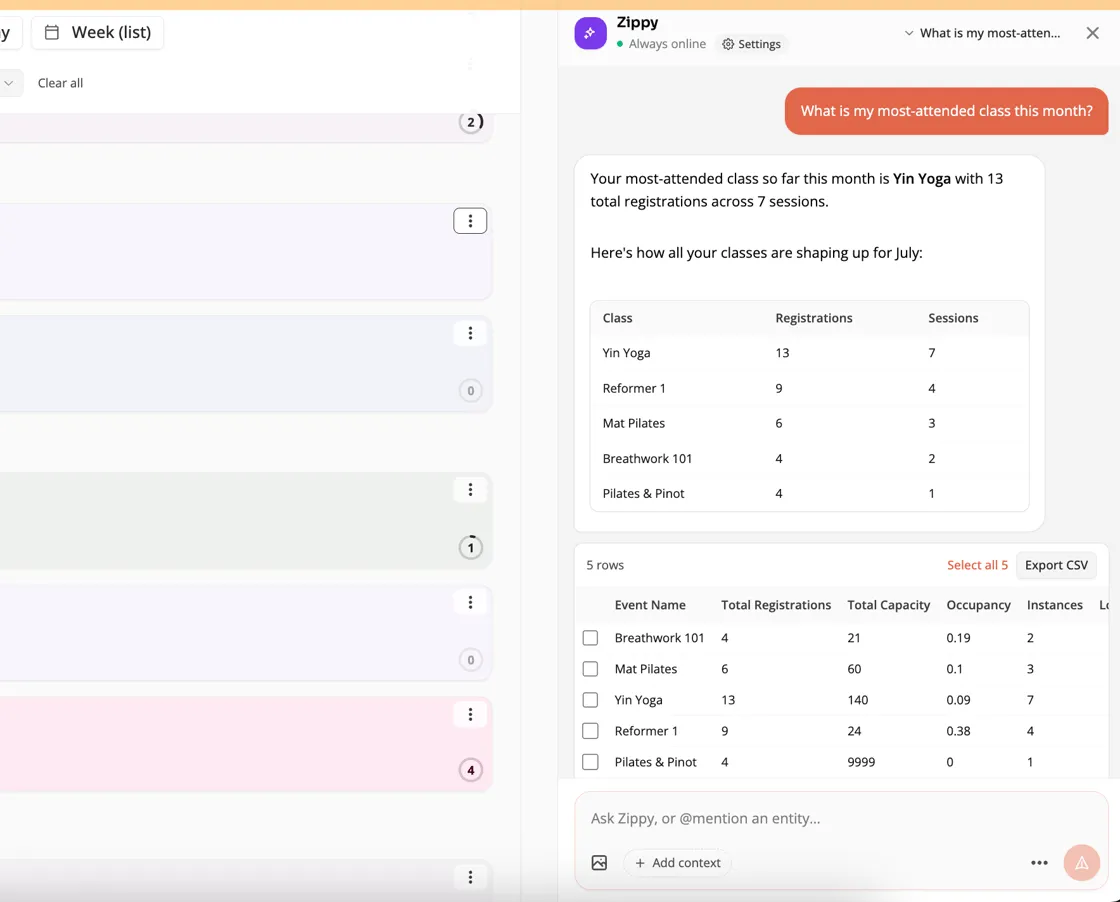This screenshot has width=1120, height=902.
Task: Click the image attachment icon in the chat box
Action: 599,863
